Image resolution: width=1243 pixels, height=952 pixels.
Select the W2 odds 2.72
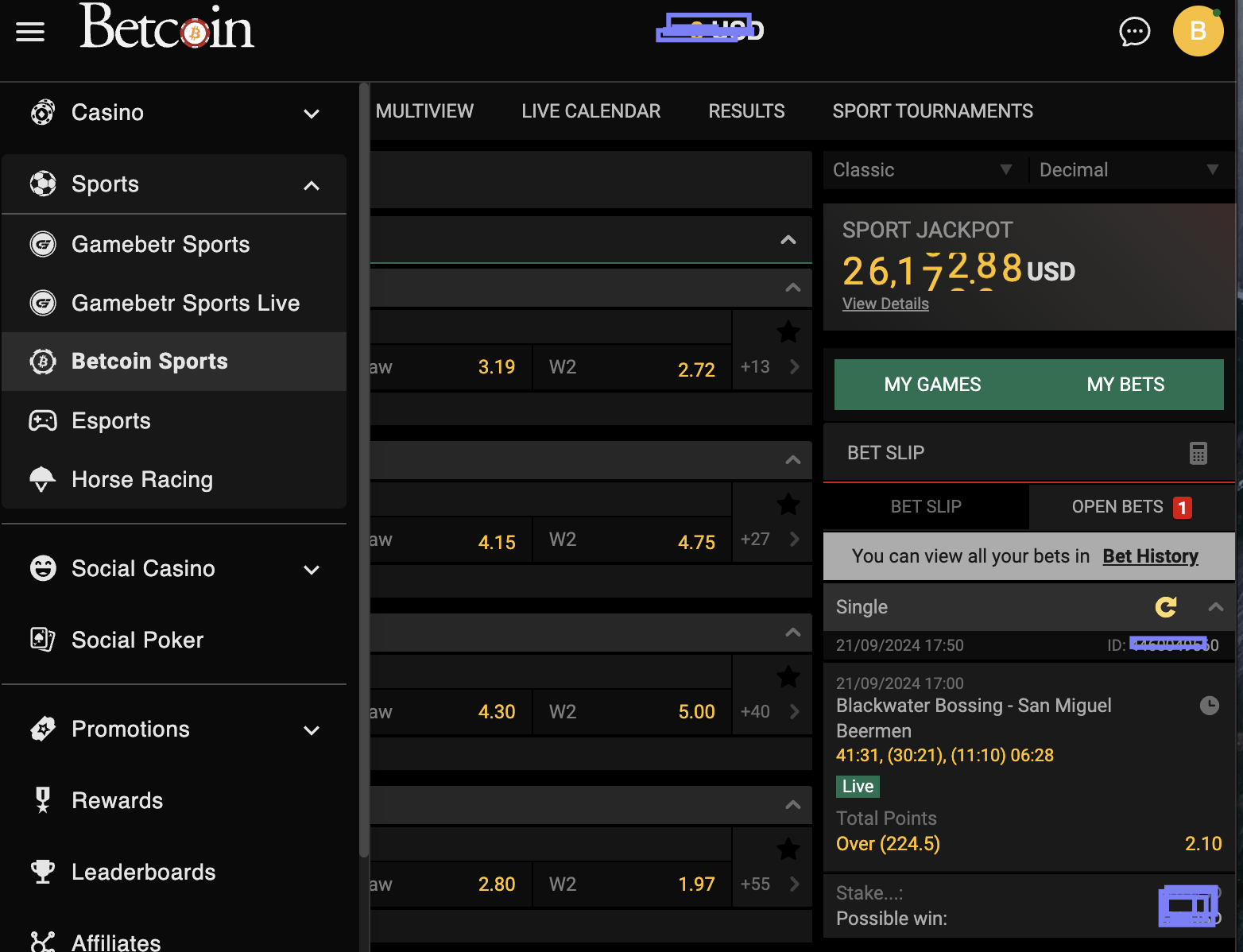[x=632, y=367]
